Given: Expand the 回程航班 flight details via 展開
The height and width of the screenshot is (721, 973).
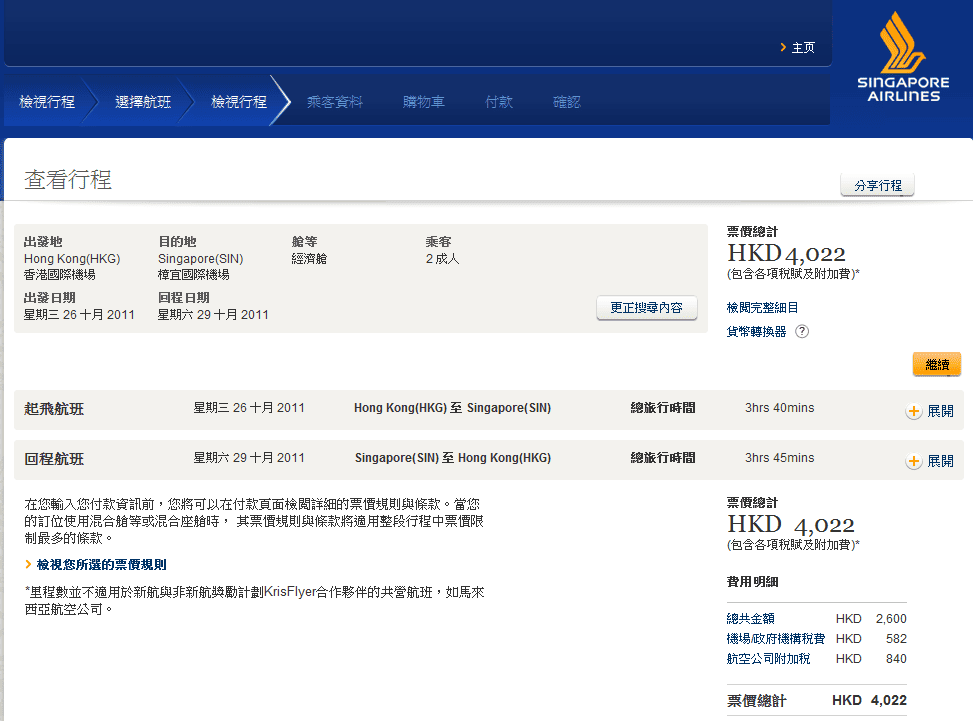Looking at the screenshot, I should click(x=940, y=461).
